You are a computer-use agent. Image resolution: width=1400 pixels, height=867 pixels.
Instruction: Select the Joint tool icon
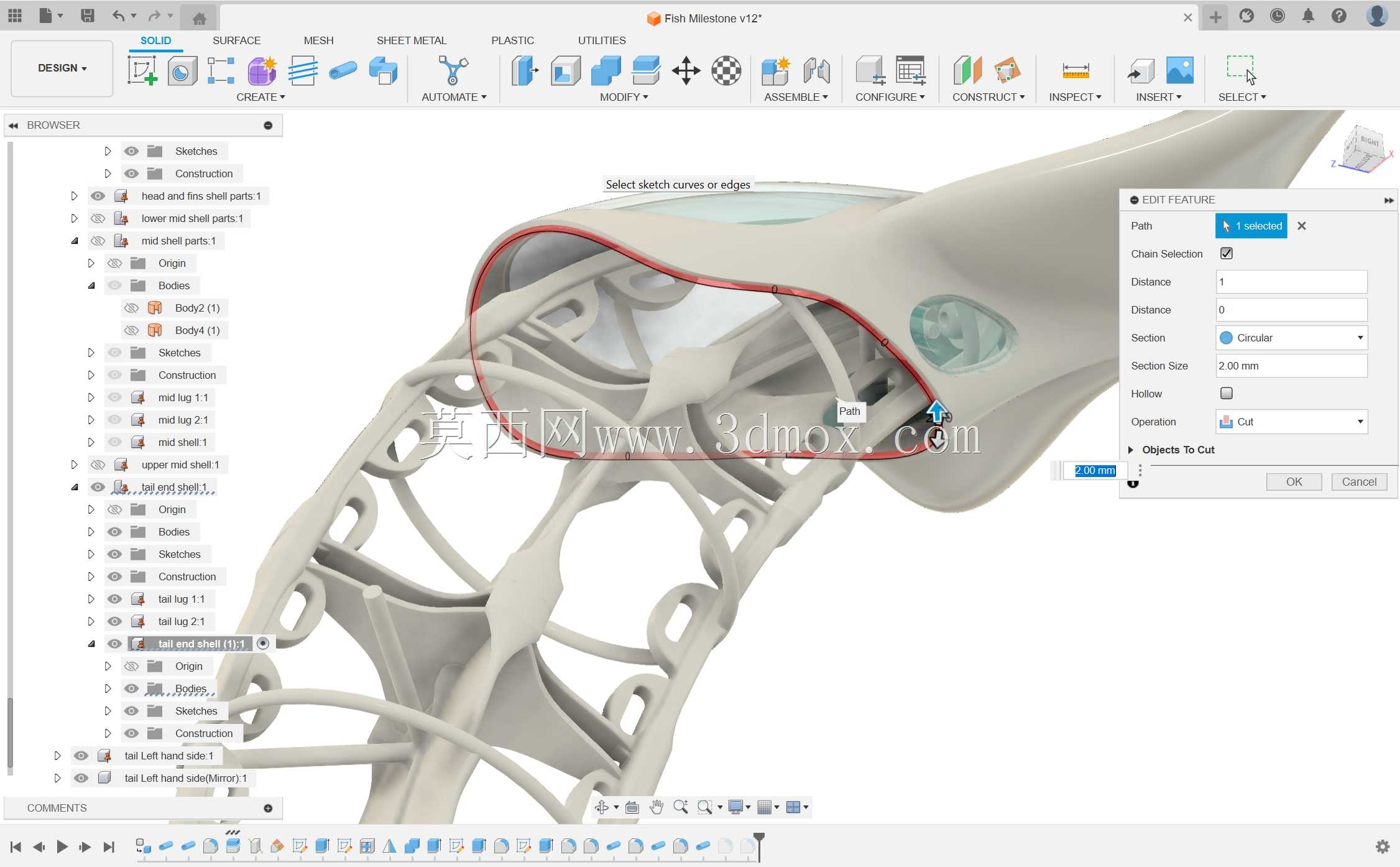click(x=816, y=70)
